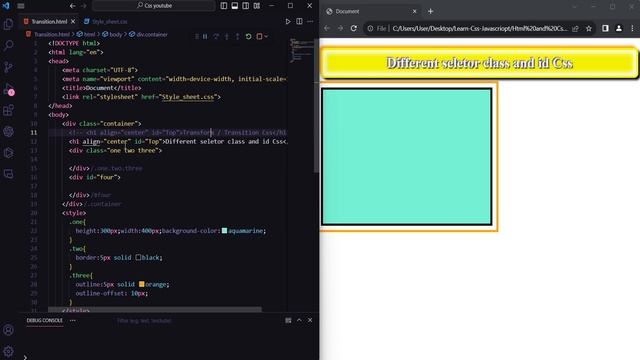Select the Document tab in Chrome

[371, 11]
